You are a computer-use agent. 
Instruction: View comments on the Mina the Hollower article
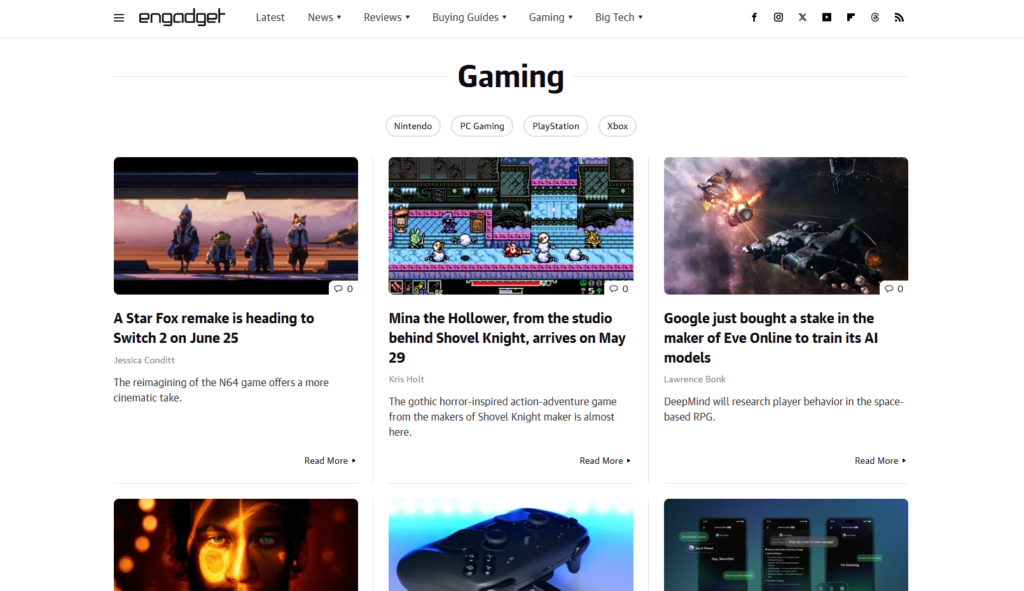(618, 289)
